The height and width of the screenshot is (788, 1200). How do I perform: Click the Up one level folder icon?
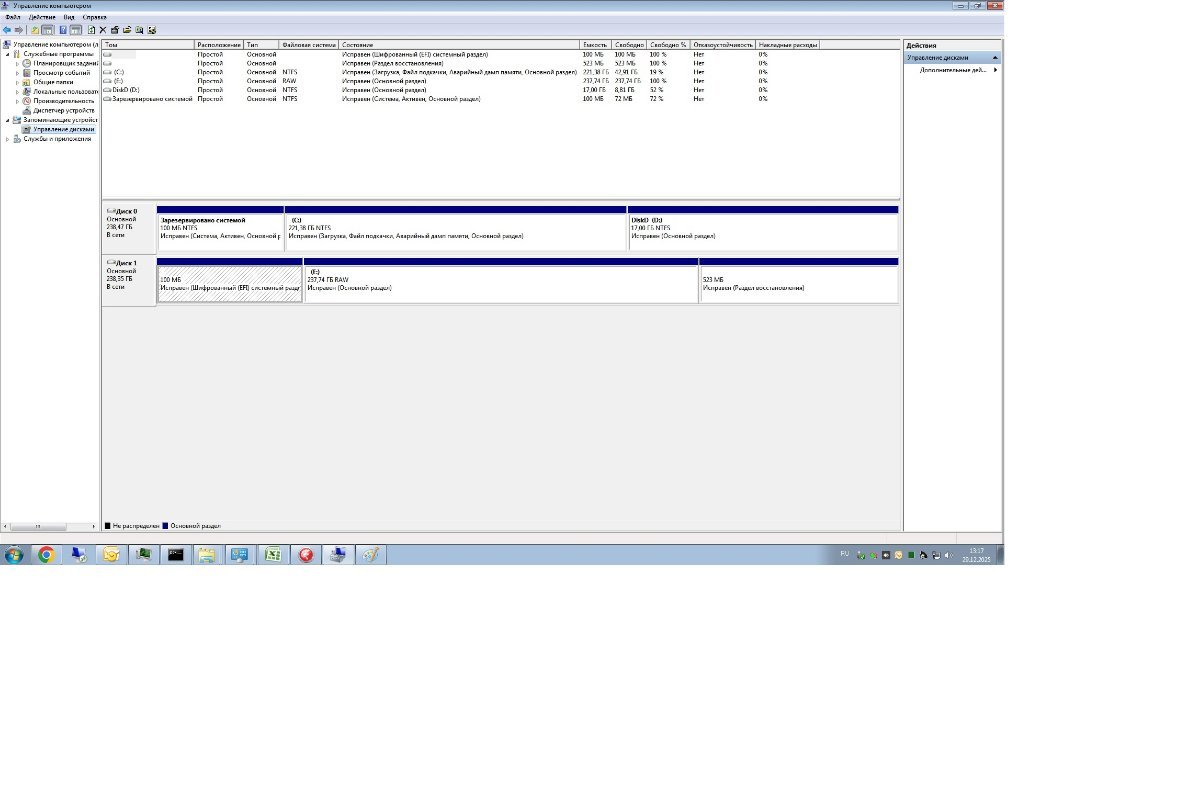35,30
